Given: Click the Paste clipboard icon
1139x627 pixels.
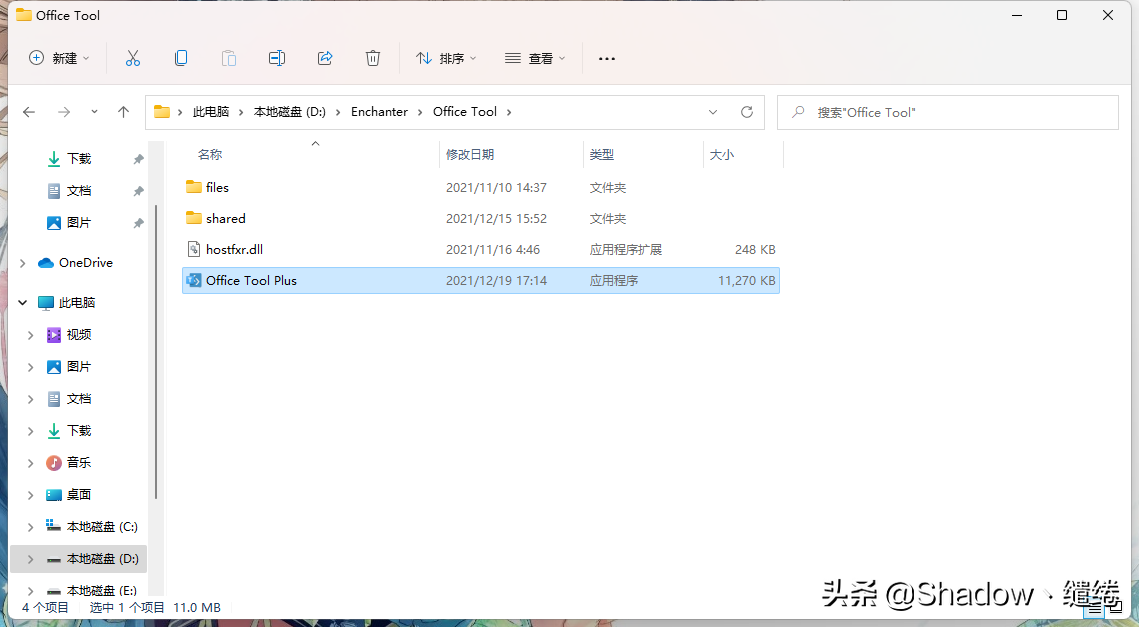Looking at the screenshot, I should 229,58.
